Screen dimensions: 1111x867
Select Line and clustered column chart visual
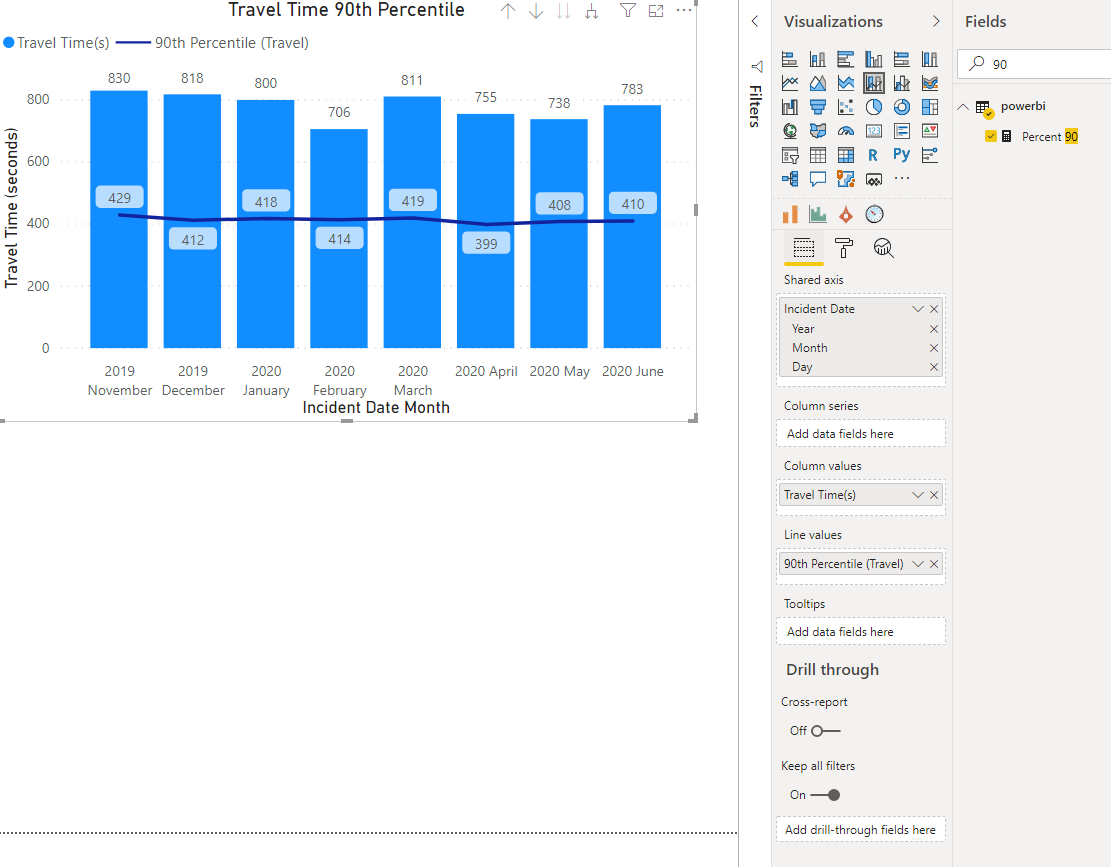click(x=901, y=84)
